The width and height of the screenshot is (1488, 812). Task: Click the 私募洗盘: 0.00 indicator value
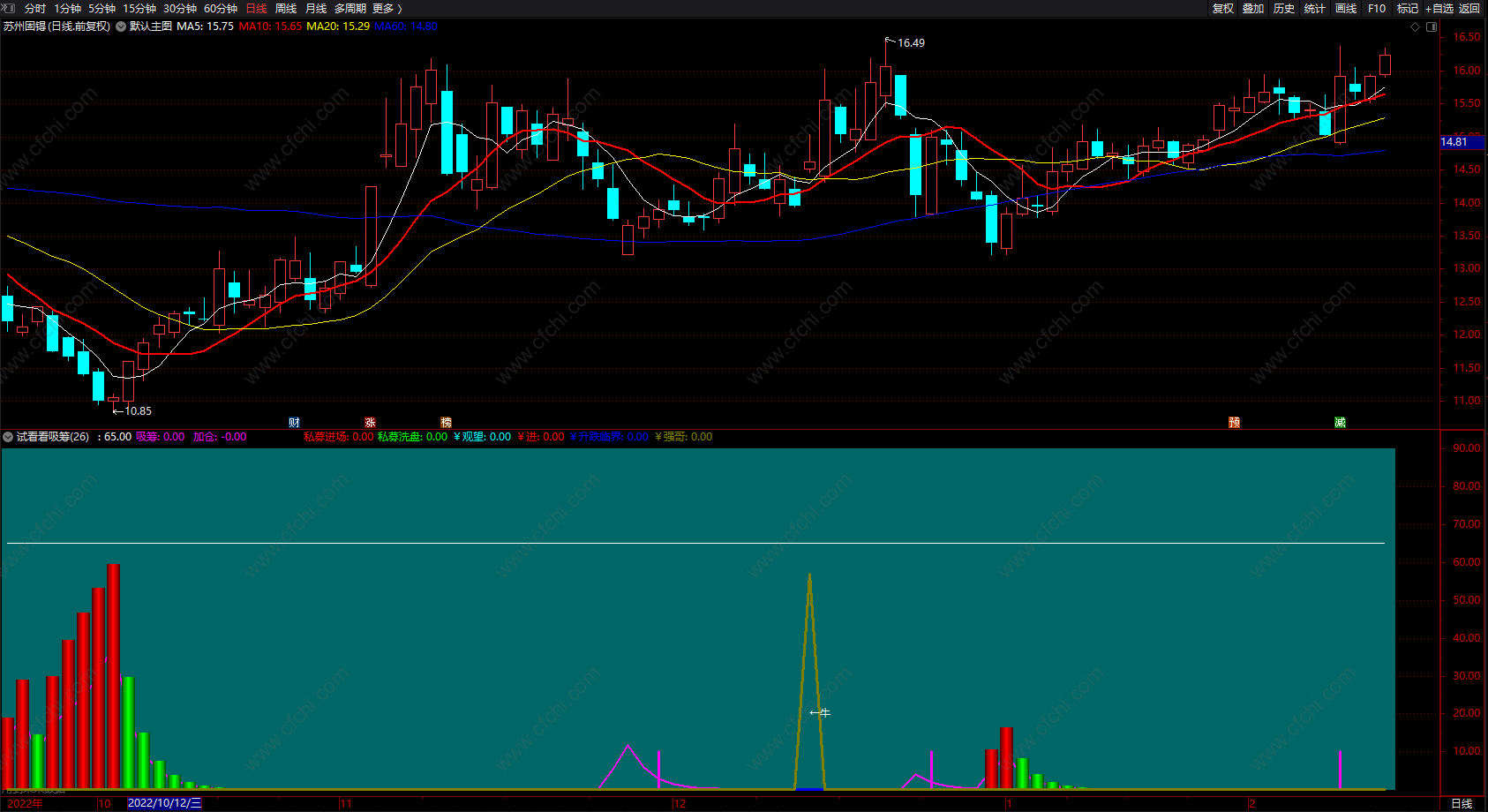click(413, 437)
